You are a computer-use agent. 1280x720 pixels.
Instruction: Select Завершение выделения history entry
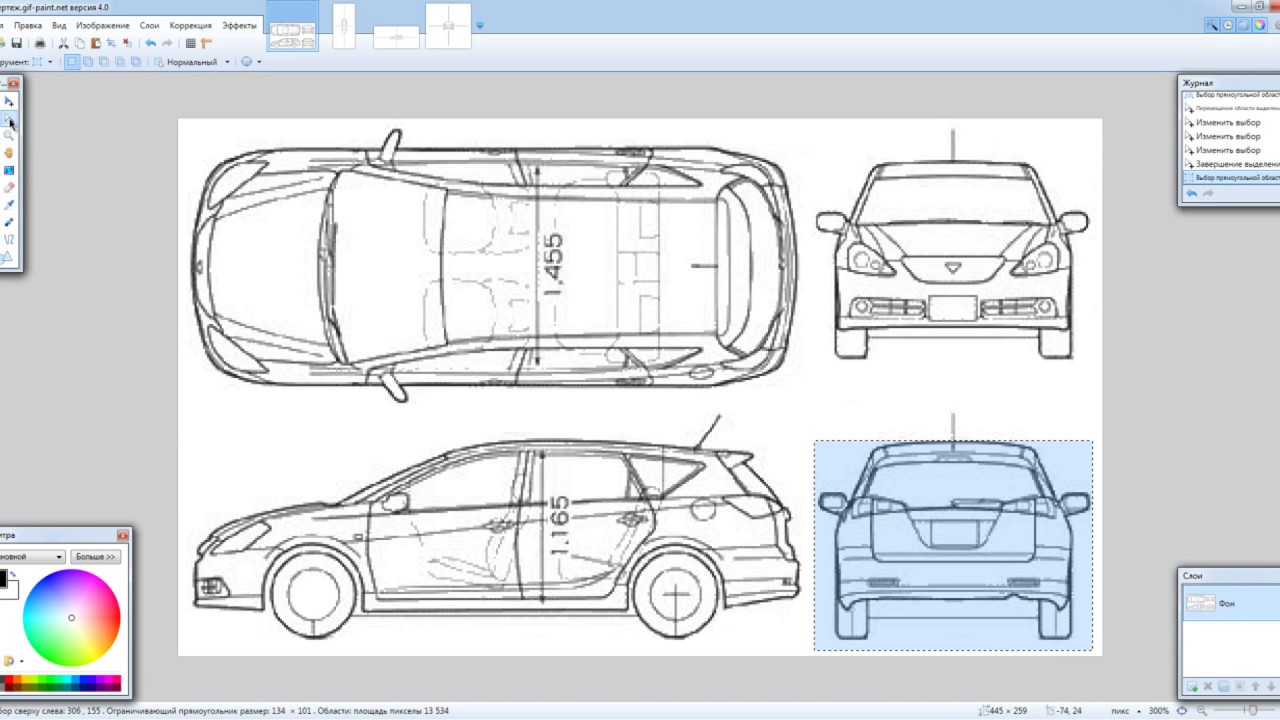coord(1232,164)
